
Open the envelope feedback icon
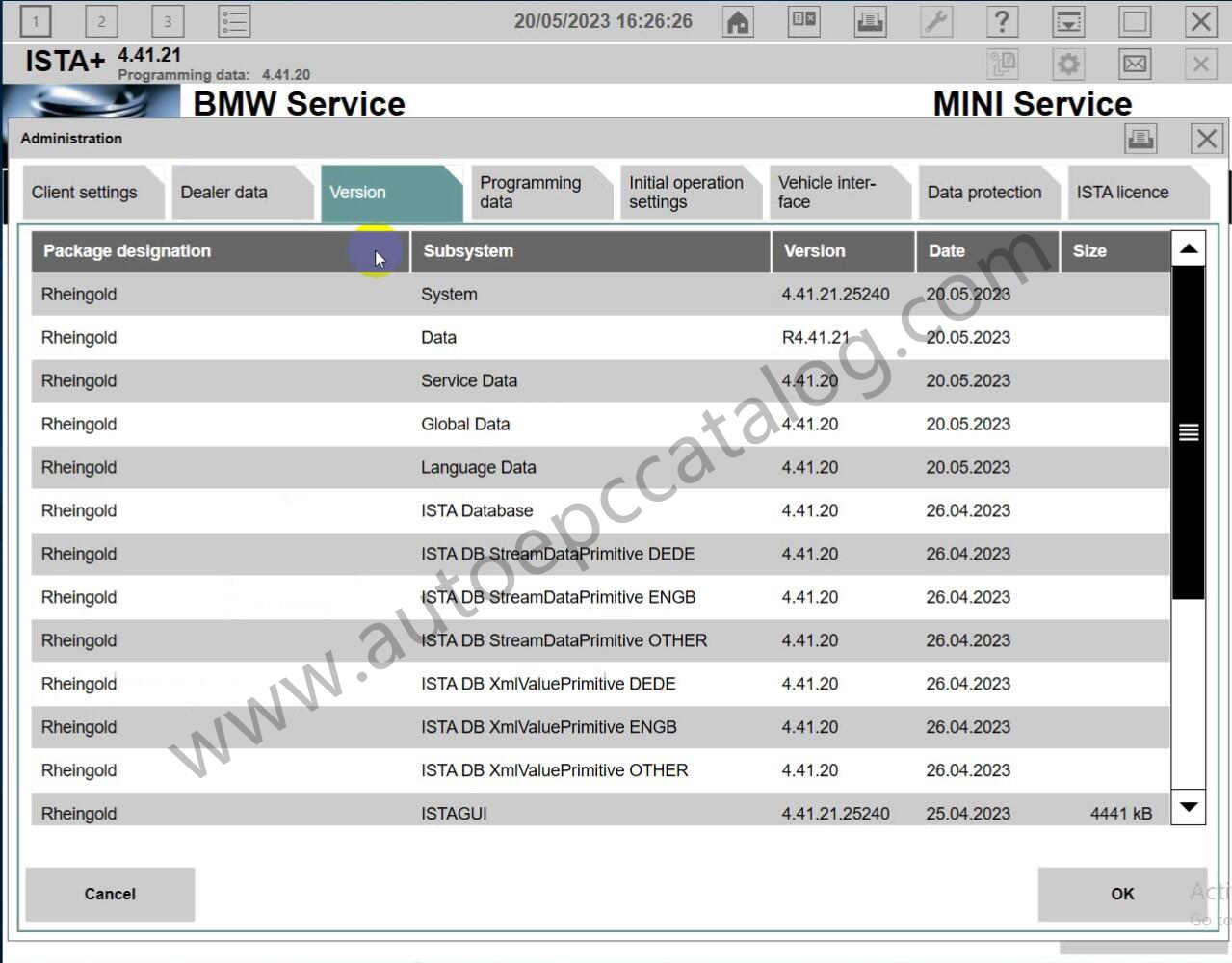(1135, 65)
